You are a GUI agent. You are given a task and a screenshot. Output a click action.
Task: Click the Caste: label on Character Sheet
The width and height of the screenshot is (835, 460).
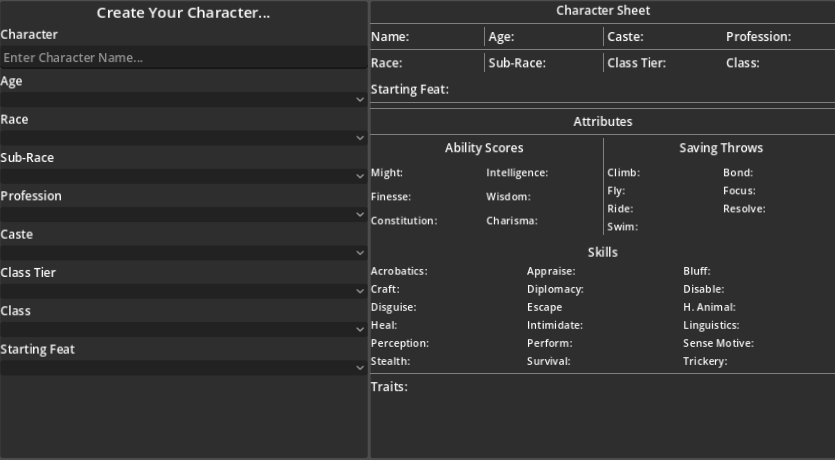click(x=625, y=37)
